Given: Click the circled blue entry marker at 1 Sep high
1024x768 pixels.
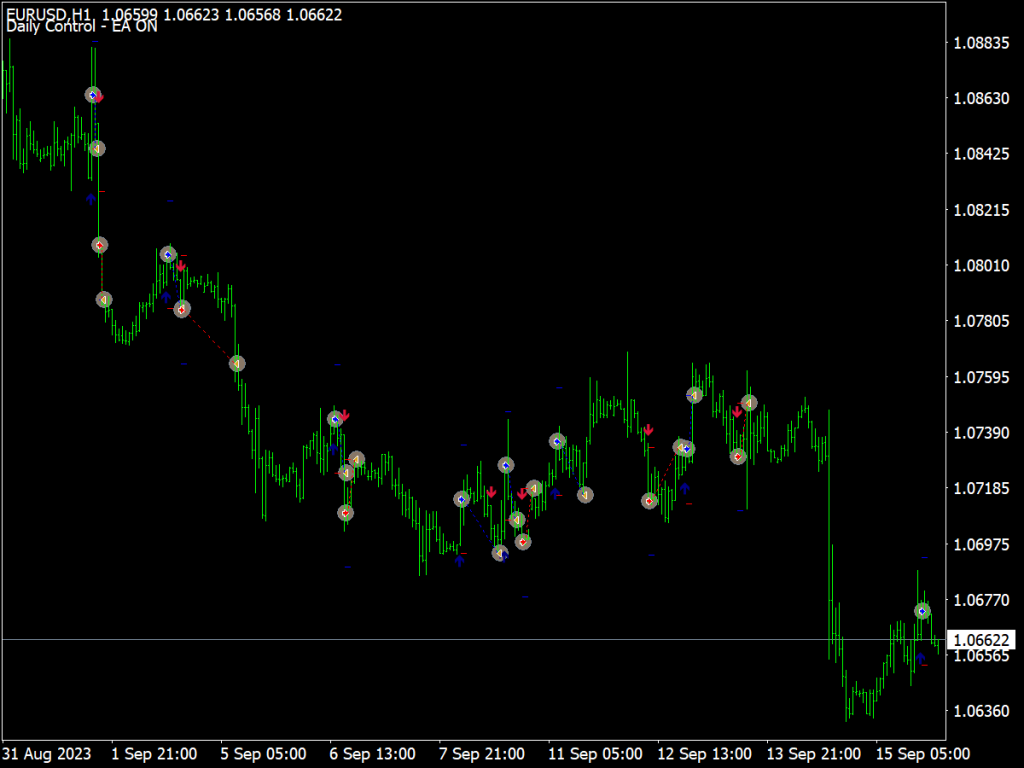Looking at the screenshot, I should click(92, 96).
